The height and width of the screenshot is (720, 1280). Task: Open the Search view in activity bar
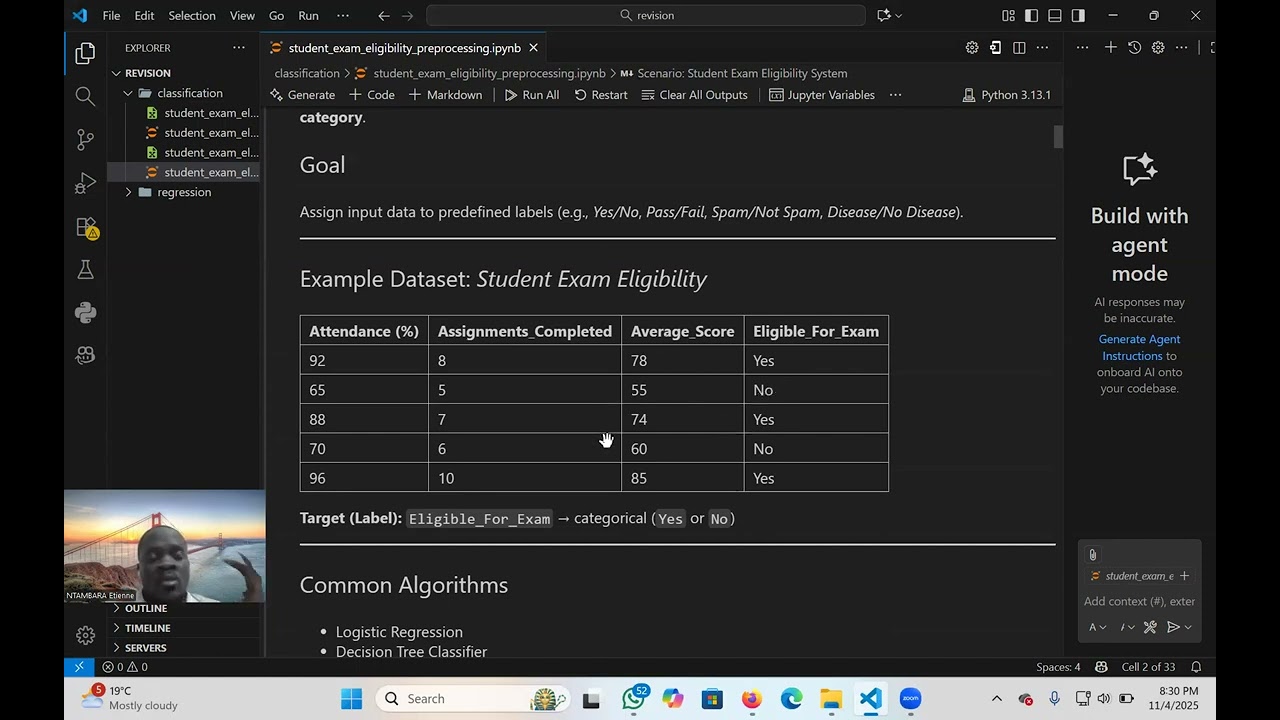(85, 96)
